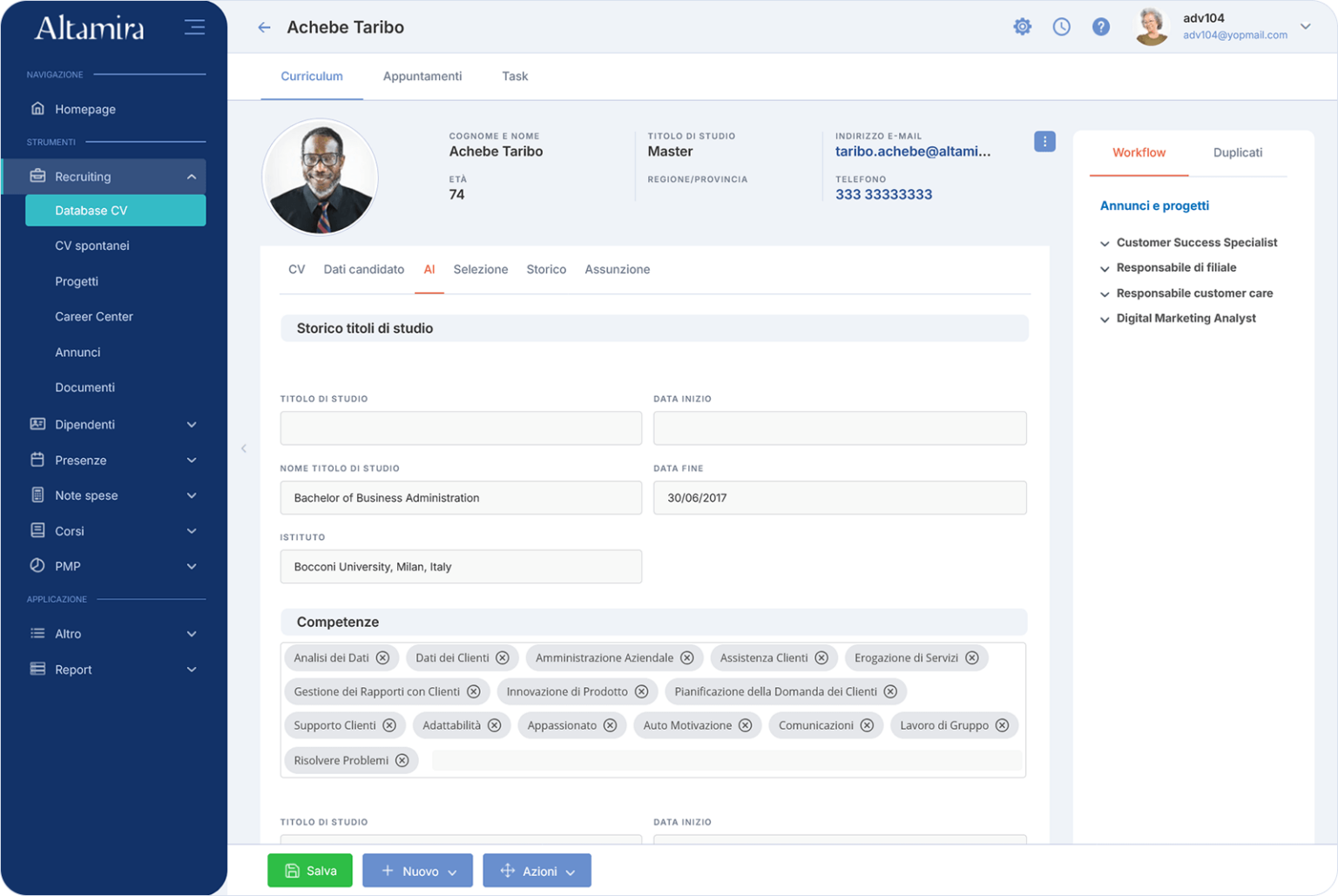1338x896 pixels.
Task: Open the clock history icon
Action: [1061, 27]
